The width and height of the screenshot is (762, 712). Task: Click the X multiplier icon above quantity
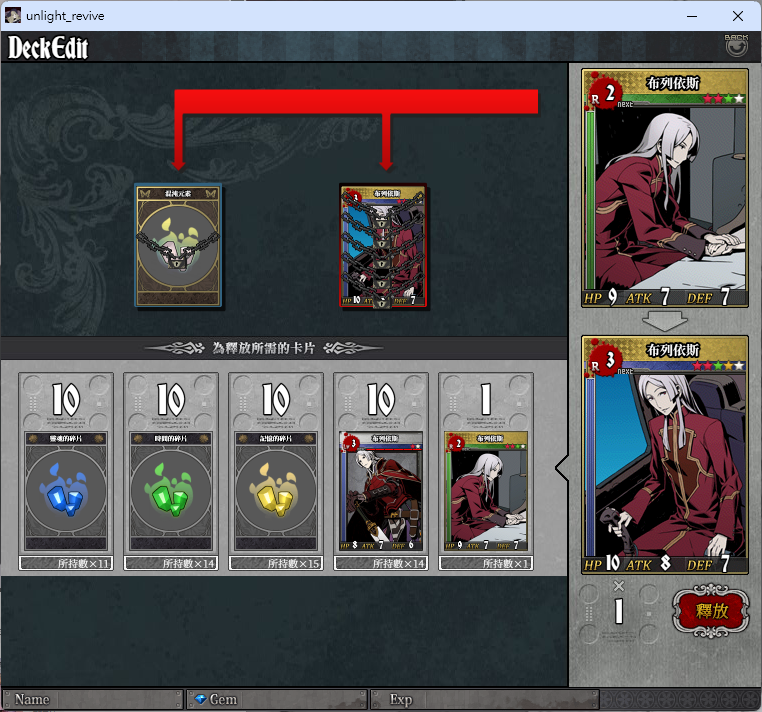pyautogui.click(x=619, y=586)
